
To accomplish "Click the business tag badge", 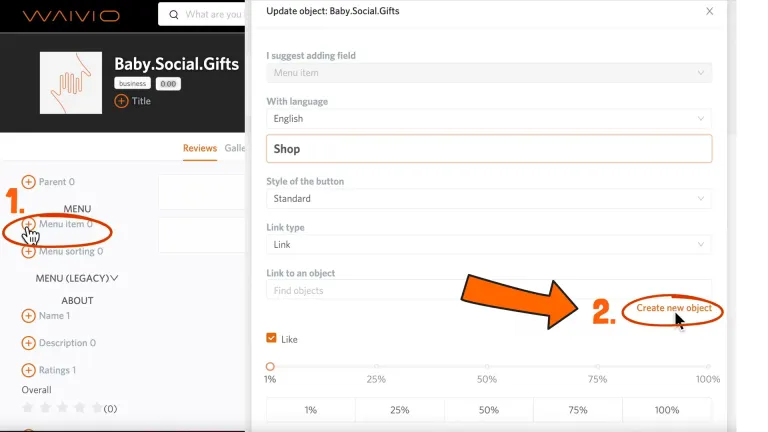I will pyautogui.click(x=132, y=83).
